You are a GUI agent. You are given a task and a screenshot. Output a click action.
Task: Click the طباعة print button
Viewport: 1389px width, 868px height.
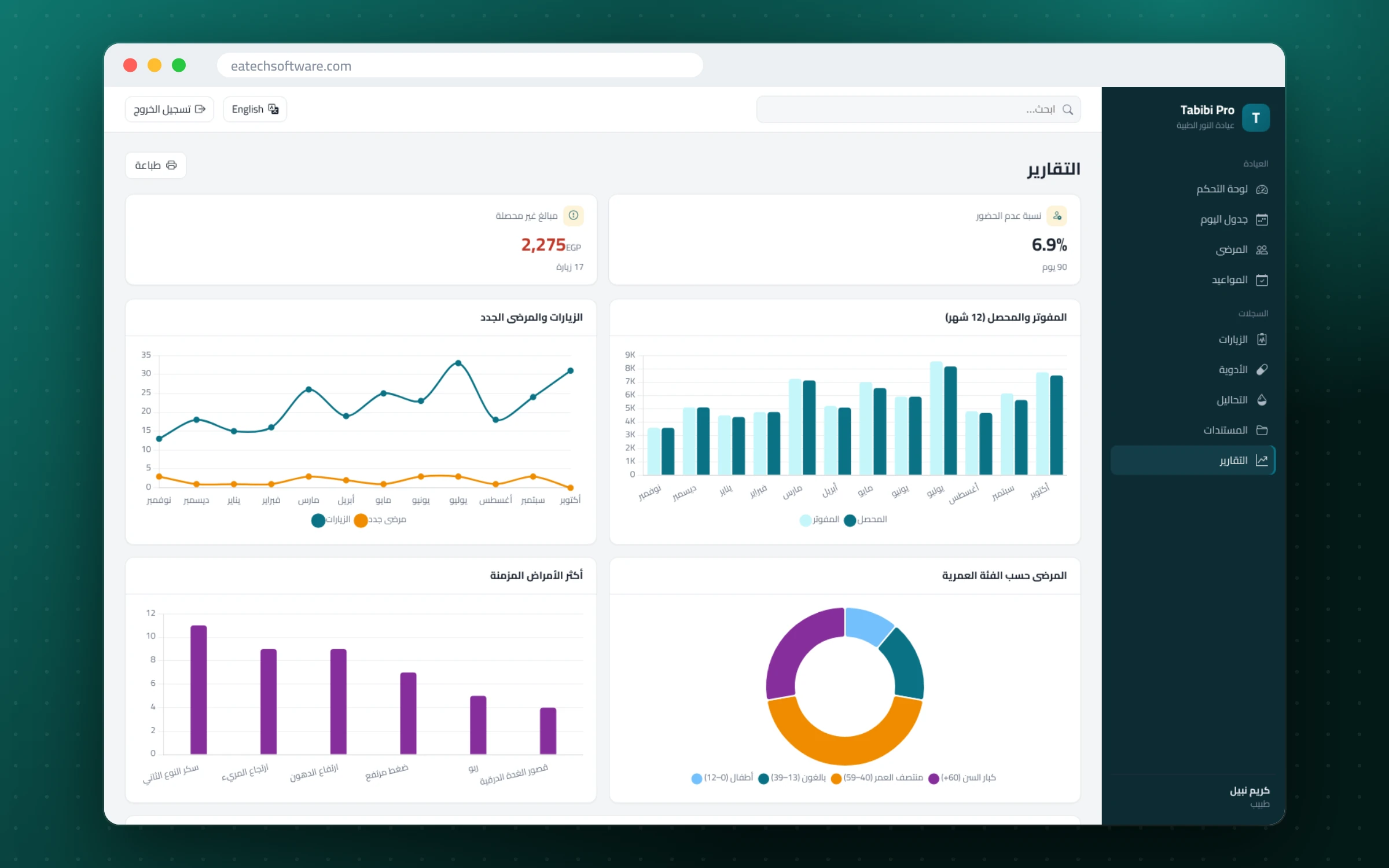click(156, 165)
